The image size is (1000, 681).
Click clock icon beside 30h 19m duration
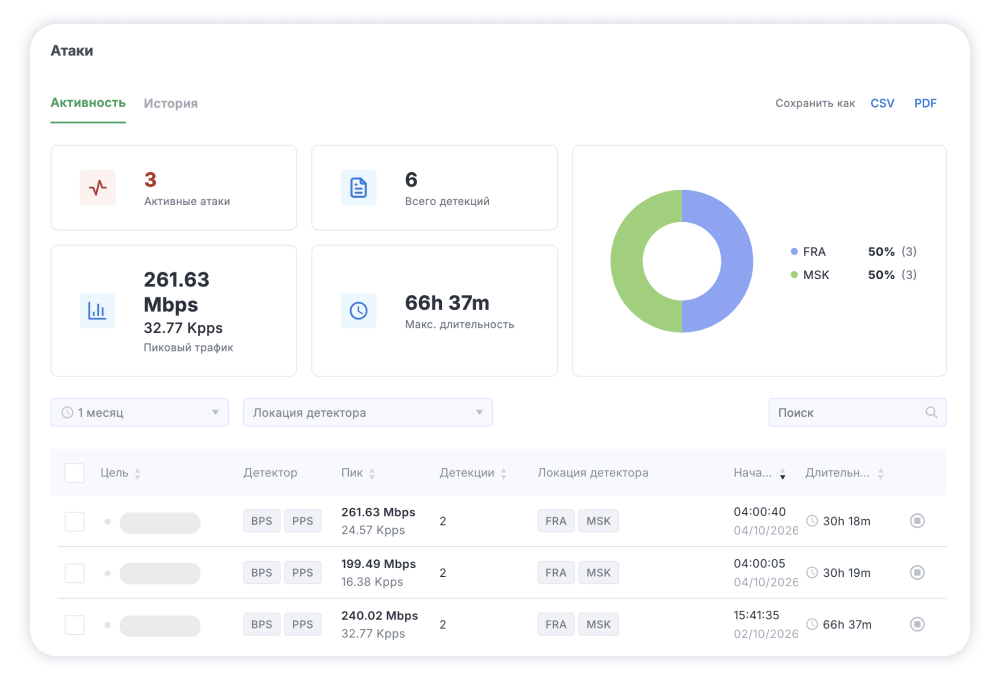click(x=812, y=573)
